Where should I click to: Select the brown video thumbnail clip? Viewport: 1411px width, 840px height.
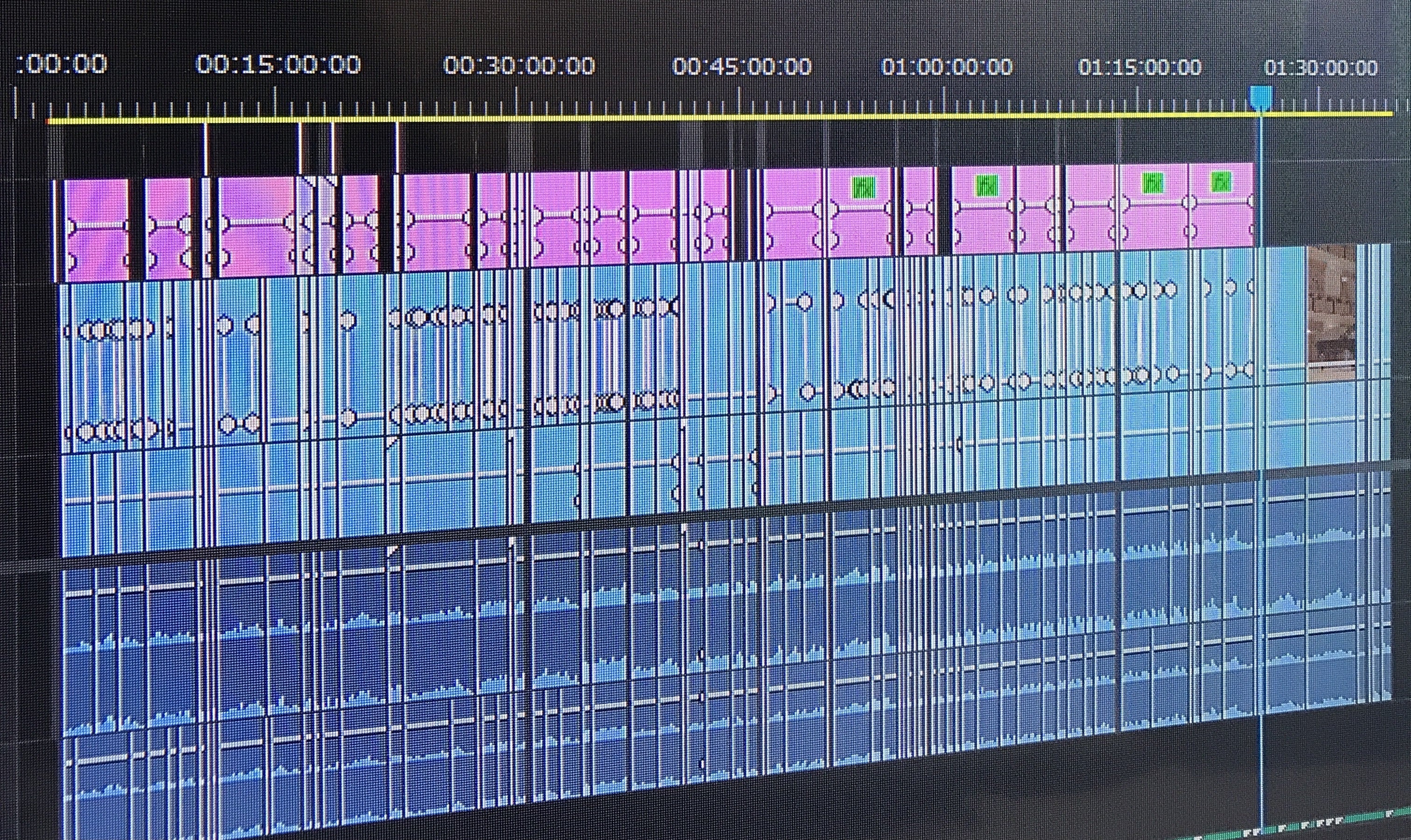point(1332,312)
